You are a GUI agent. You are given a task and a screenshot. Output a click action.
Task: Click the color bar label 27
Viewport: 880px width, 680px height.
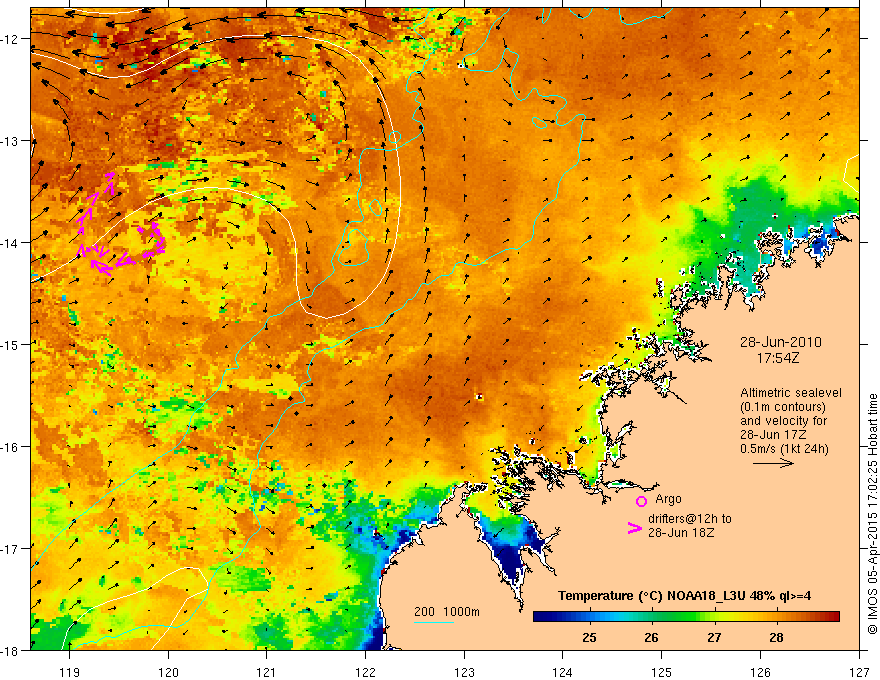[x=714, y=637]
